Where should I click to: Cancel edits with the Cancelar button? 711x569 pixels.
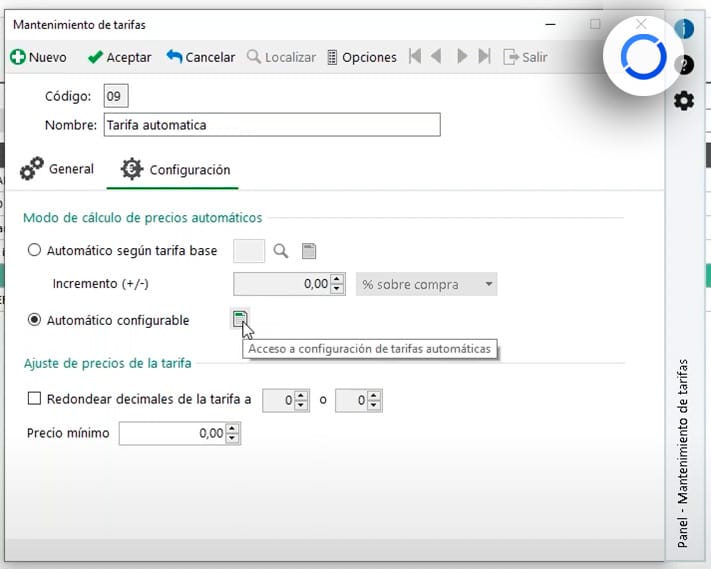tap(200, 57)
